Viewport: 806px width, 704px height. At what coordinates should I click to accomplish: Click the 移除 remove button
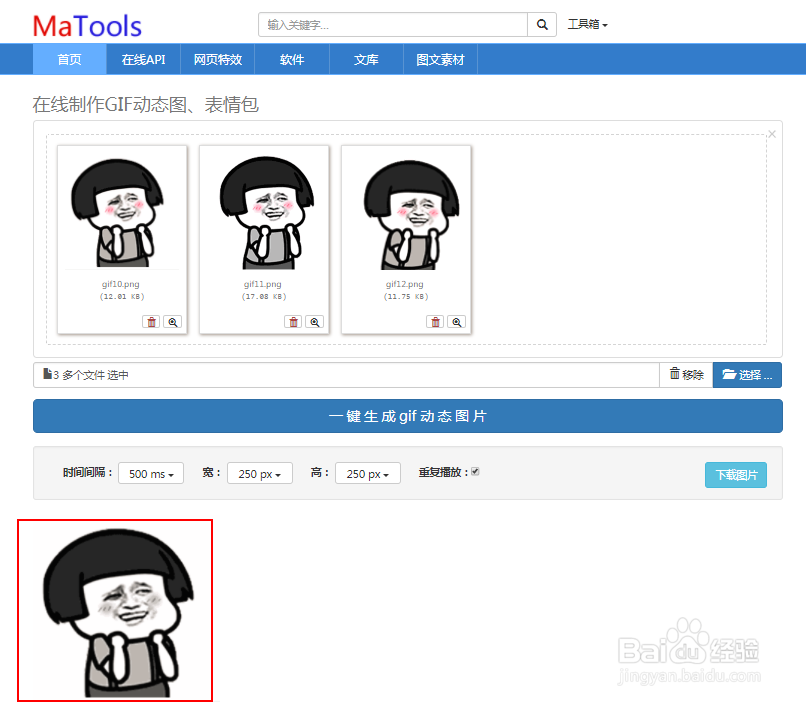pyautogui.click(x=686, y=375)
